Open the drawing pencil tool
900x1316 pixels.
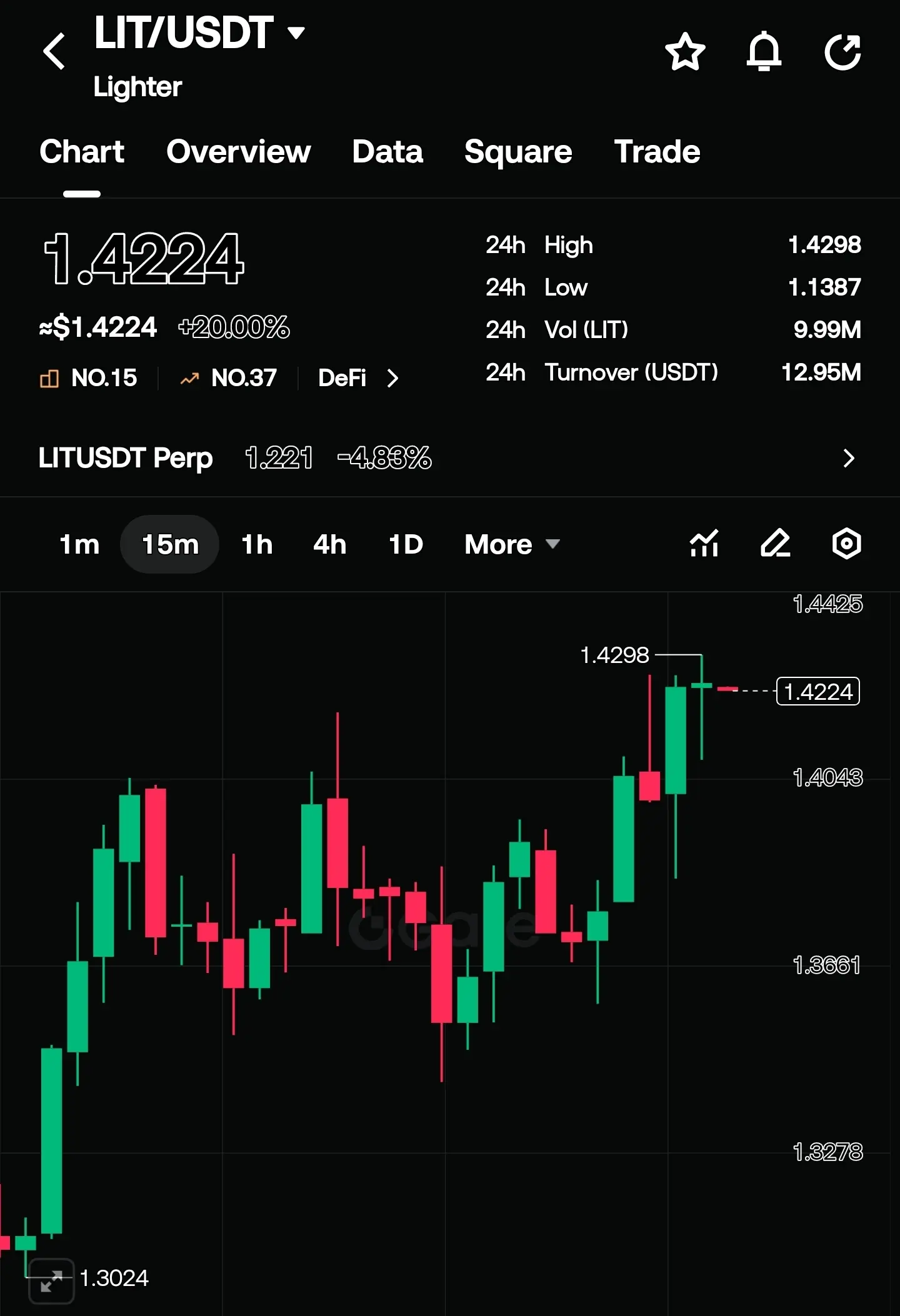(x=776, y=543)
